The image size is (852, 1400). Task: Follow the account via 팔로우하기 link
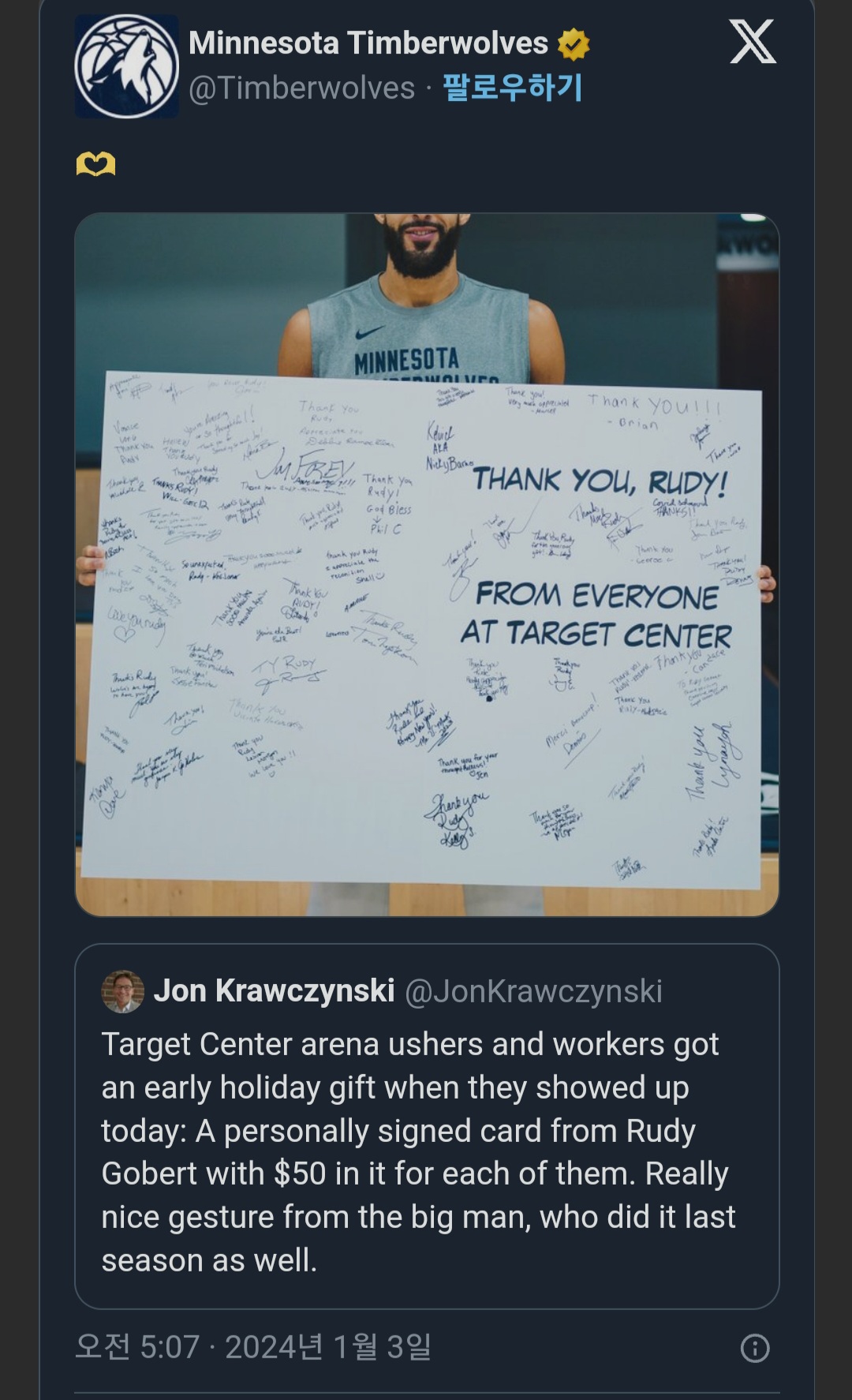pyautogui.click(x=513, y=88)
